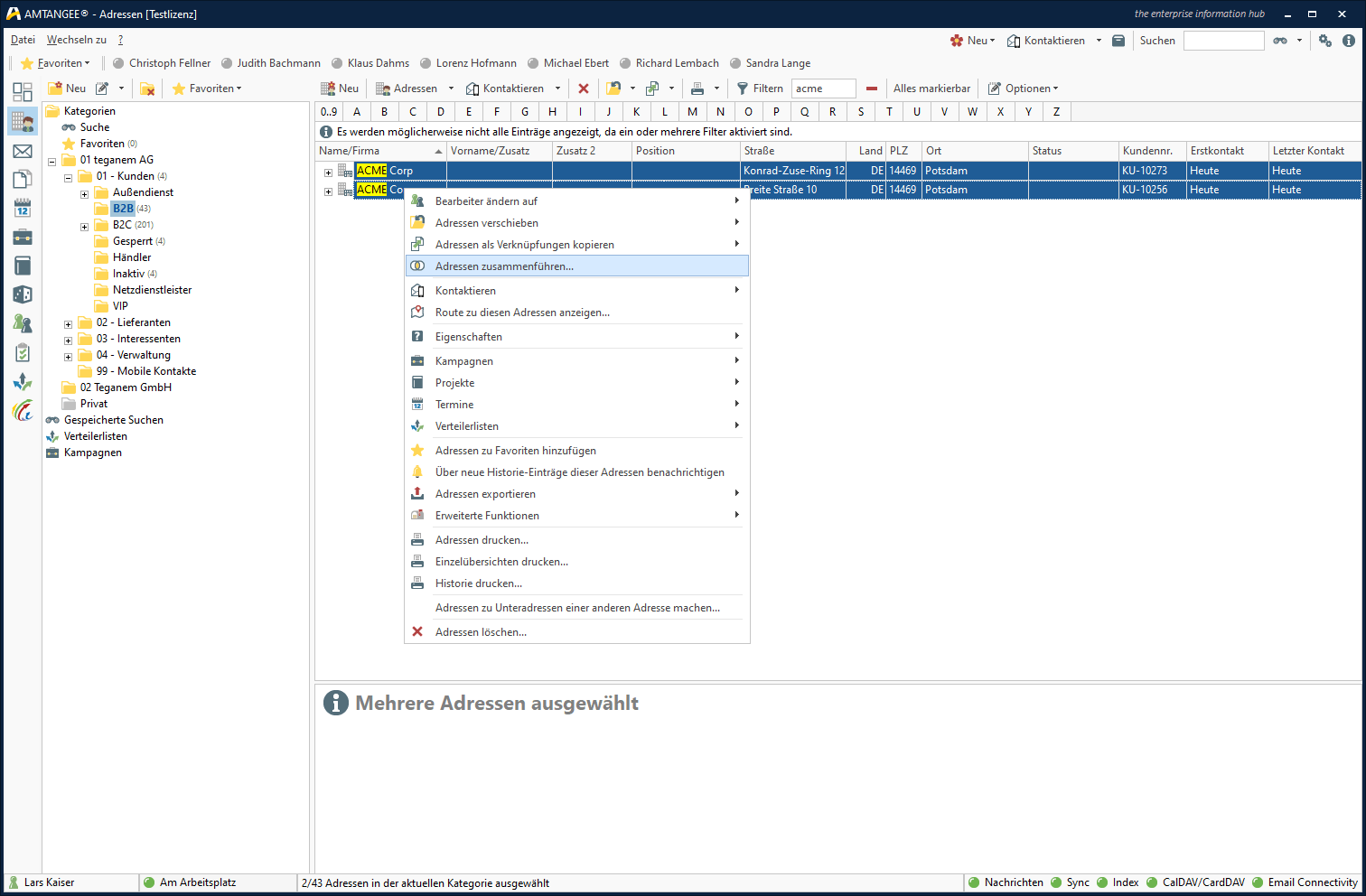Viewport: 1366px width, 896px height.
Task: Open the email envelope module in sidebar
Action: (x=23, y=151)
